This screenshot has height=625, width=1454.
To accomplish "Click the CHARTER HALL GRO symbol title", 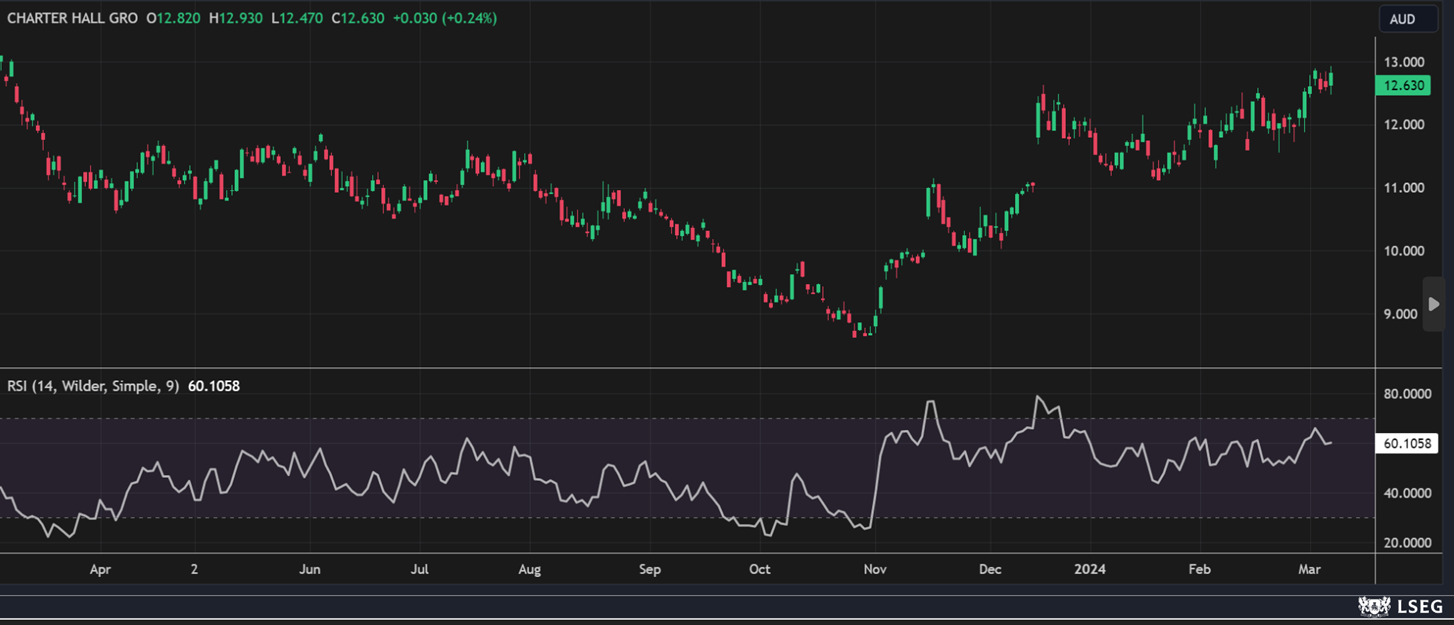I will tap(73, 18).
